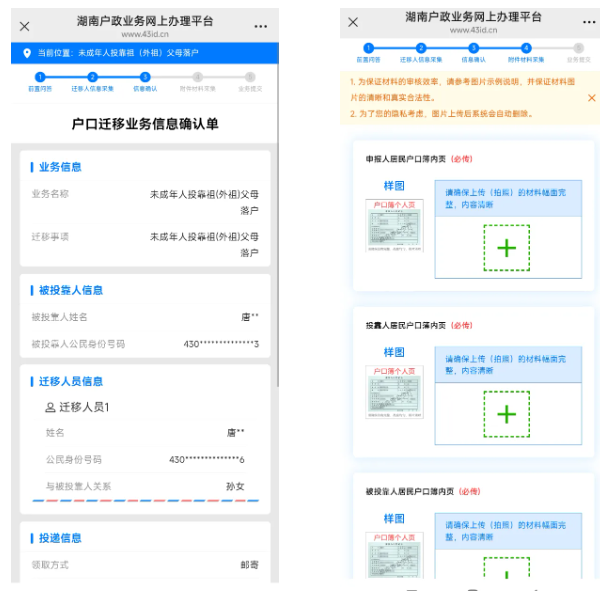
Task: Tap plus to upload 投靠人居民户口簿内页
Action: click(x=507, y=414)
